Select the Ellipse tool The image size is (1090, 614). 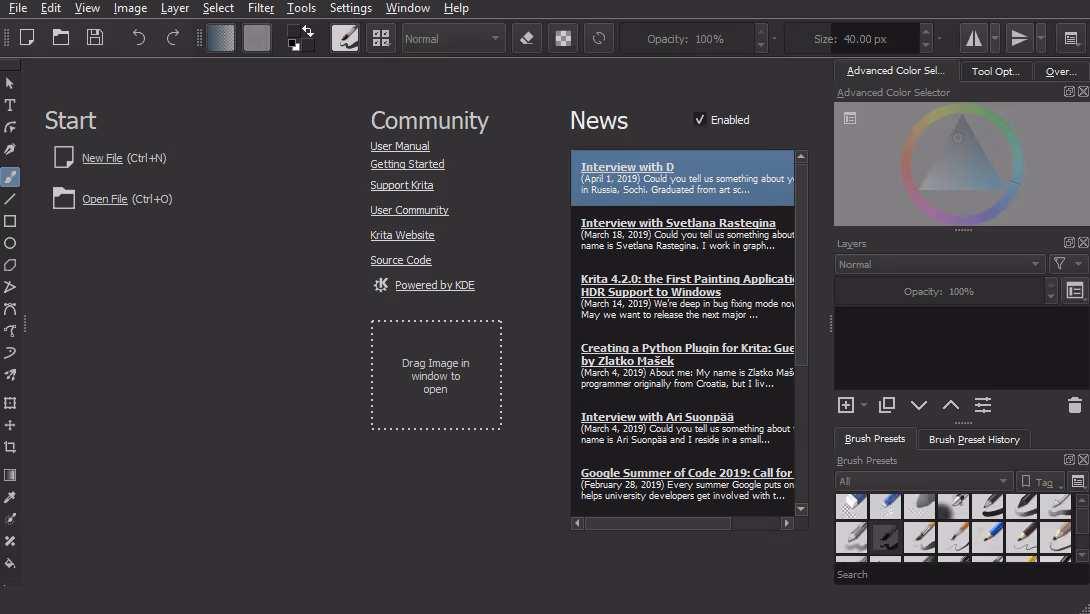10,243
